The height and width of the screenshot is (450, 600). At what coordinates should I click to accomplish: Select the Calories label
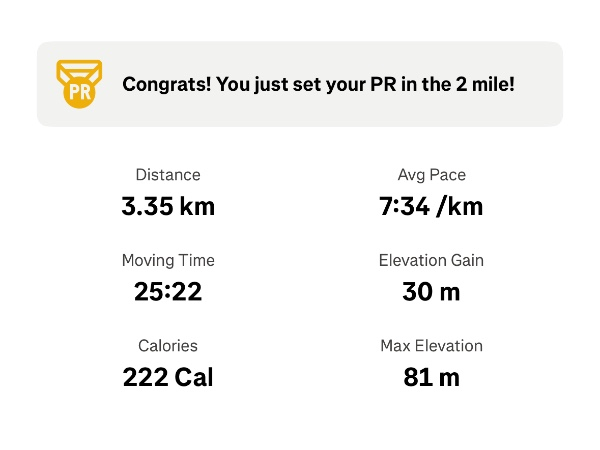point(168,346)
